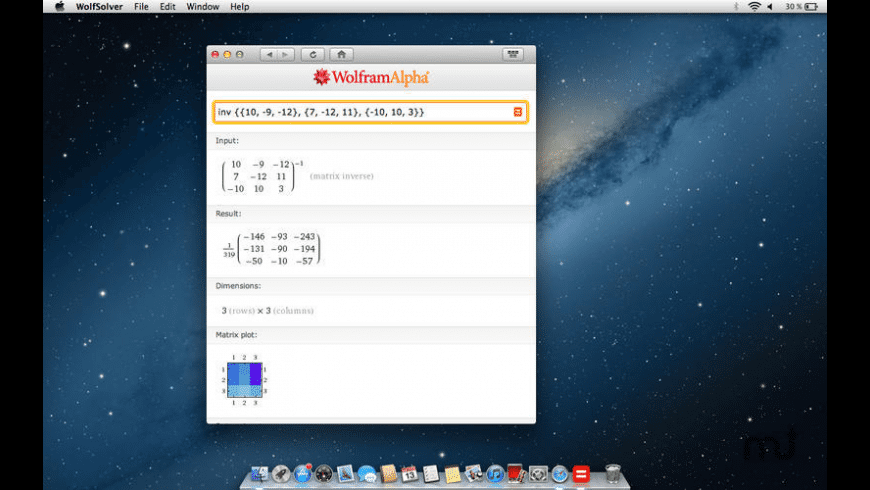
Task: Open the Apple menu
Action: 60,7
